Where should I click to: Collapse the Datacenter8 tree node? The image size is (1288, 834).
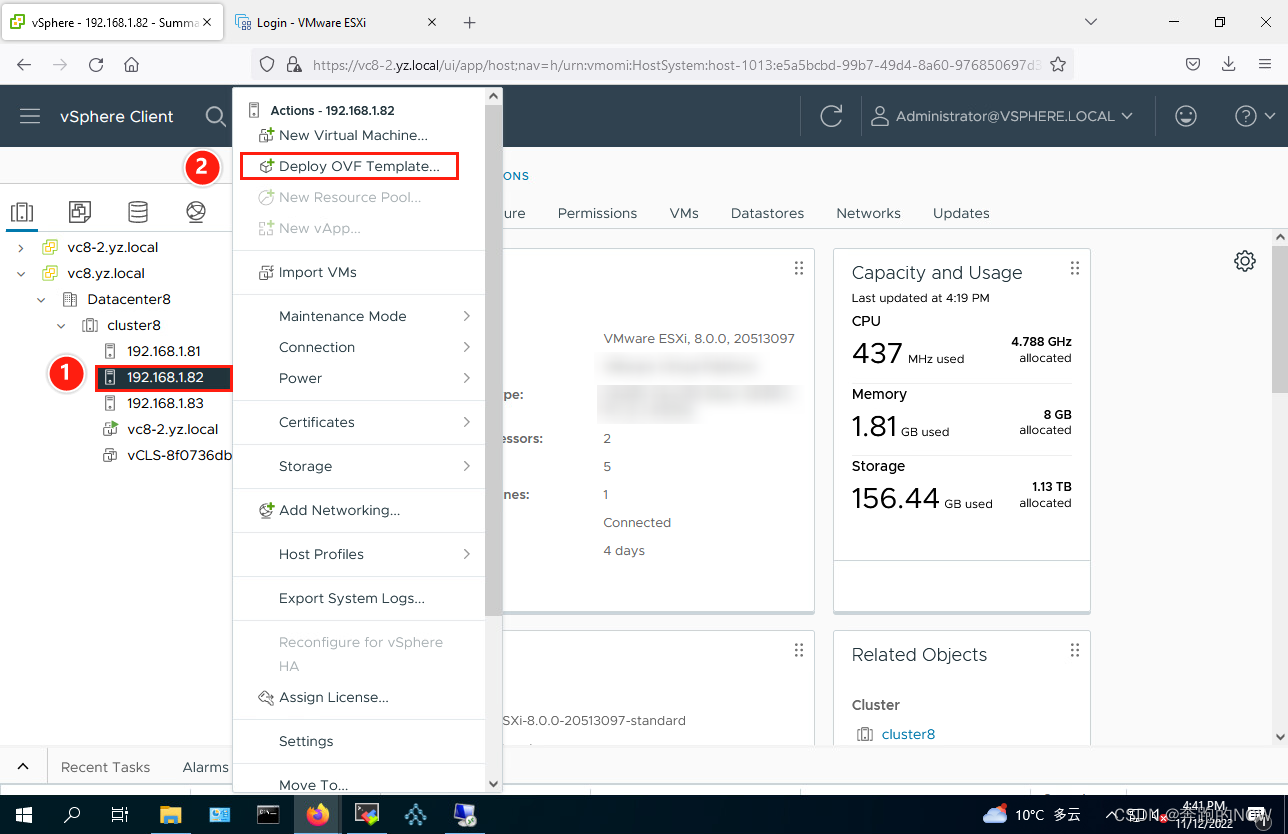click(x=41, y=299)
